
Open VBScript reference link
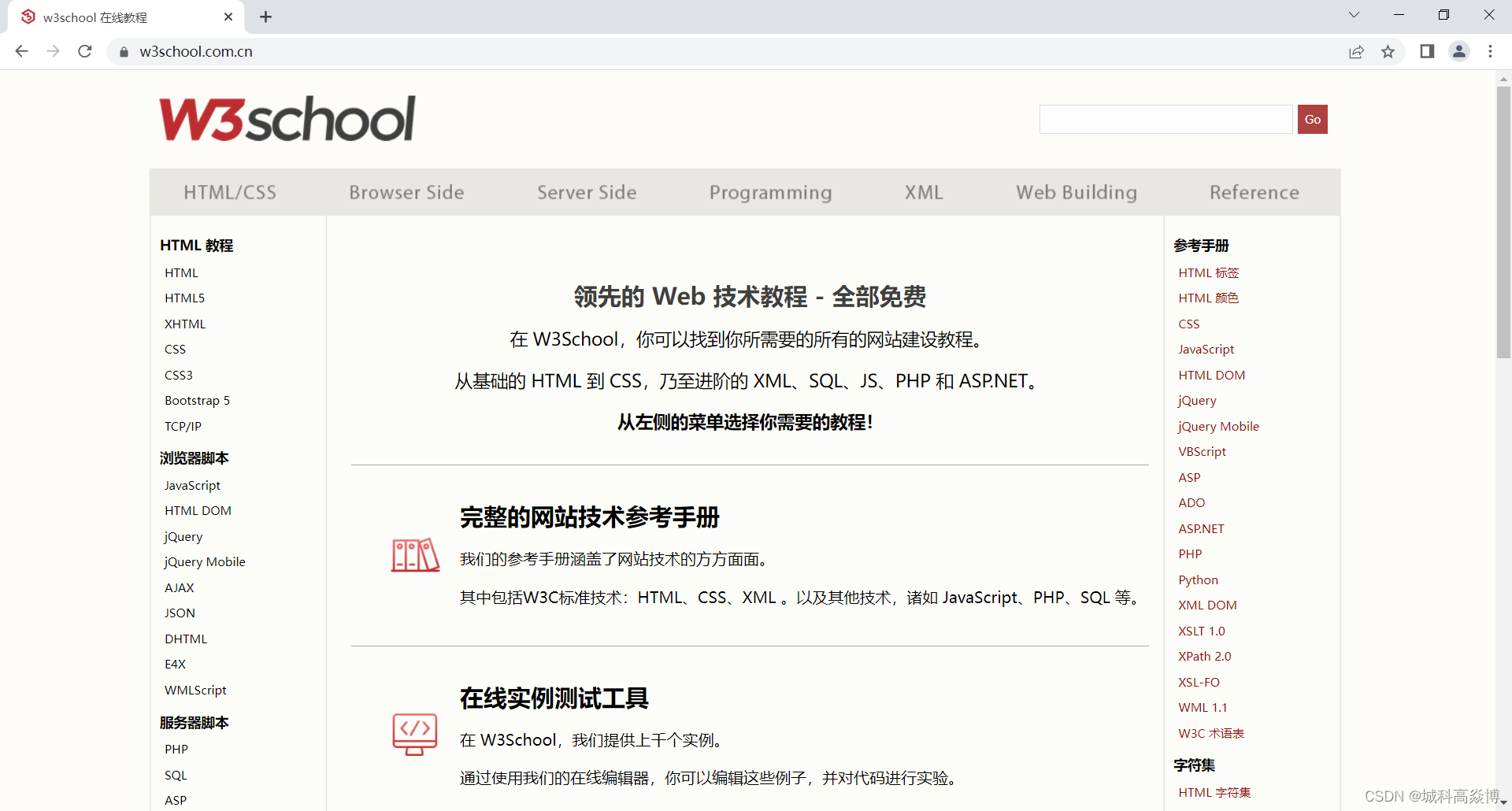(x=1203, y=451)
